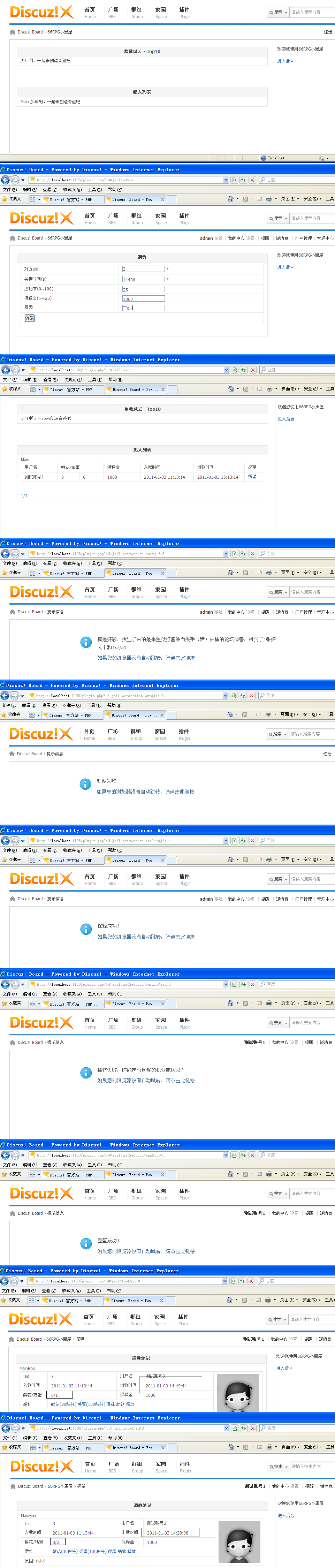Image resolution: width=335 pixels, height=1568 pixels.
Task: Click Stop icon in 操作失败 window
Action: 252,984
